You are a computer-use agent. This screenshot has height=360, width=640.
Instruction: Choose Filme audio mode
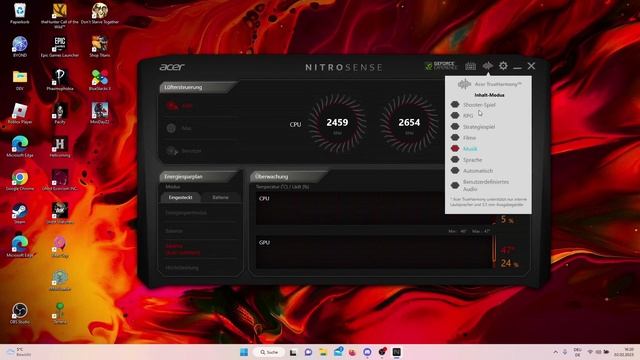[x=469, y=138]
